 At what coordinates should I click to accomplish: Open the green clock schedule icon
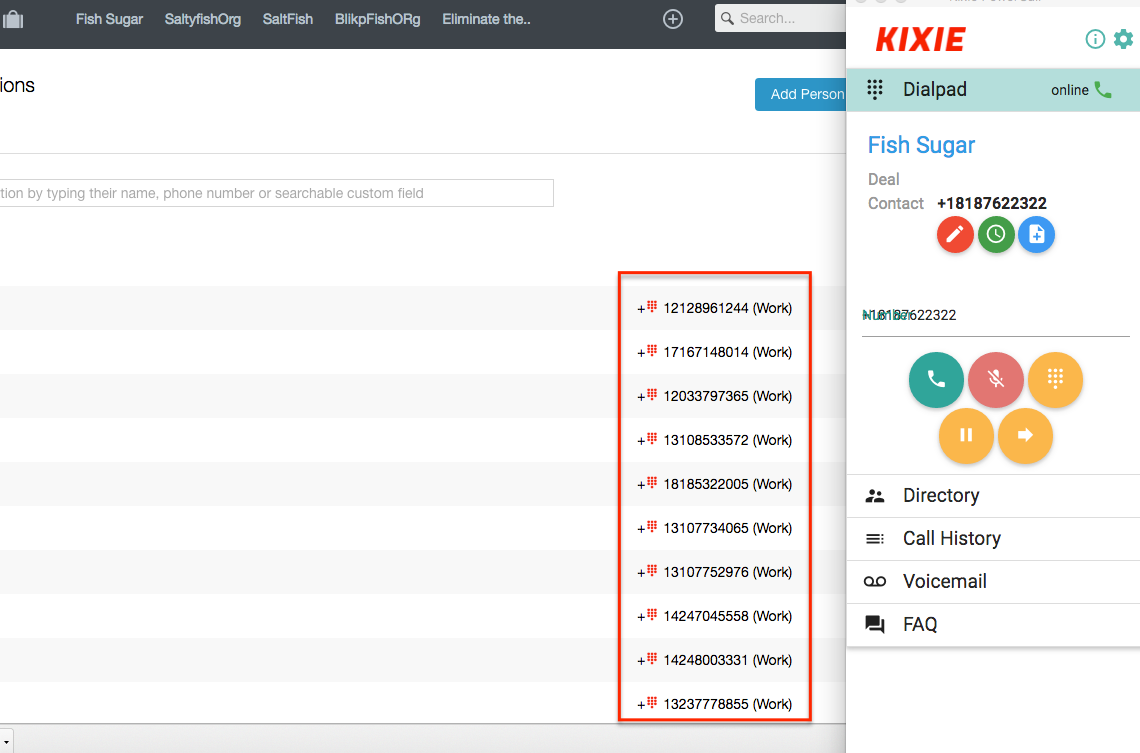(x=996, y=234)
